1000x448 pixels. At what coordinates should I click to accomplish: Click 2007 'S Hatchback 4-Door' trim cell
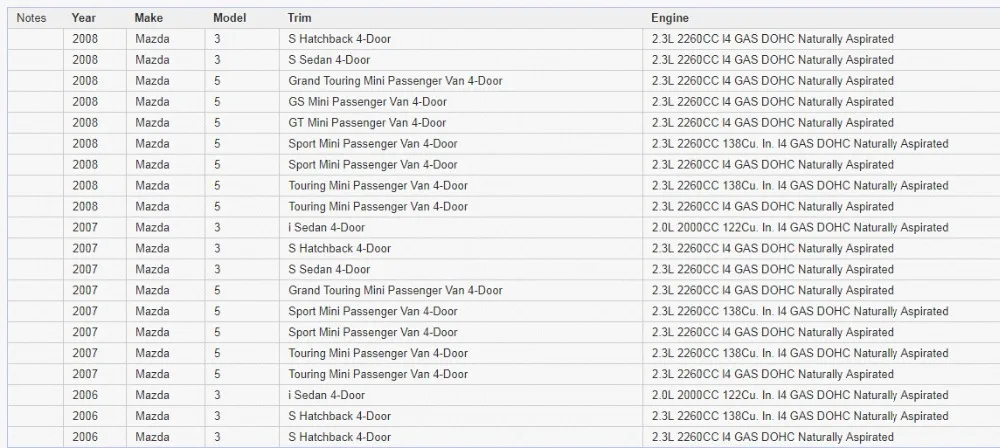461,248
